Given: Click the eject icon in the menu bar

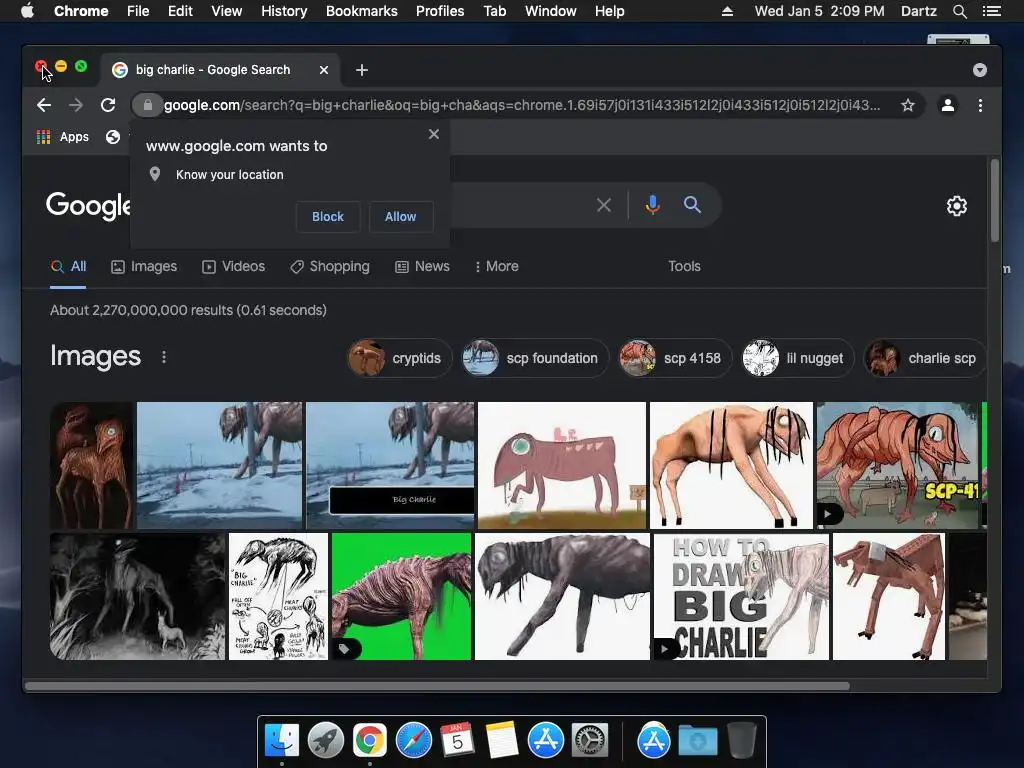Looking at the screenshot, I should coord(727,11).
